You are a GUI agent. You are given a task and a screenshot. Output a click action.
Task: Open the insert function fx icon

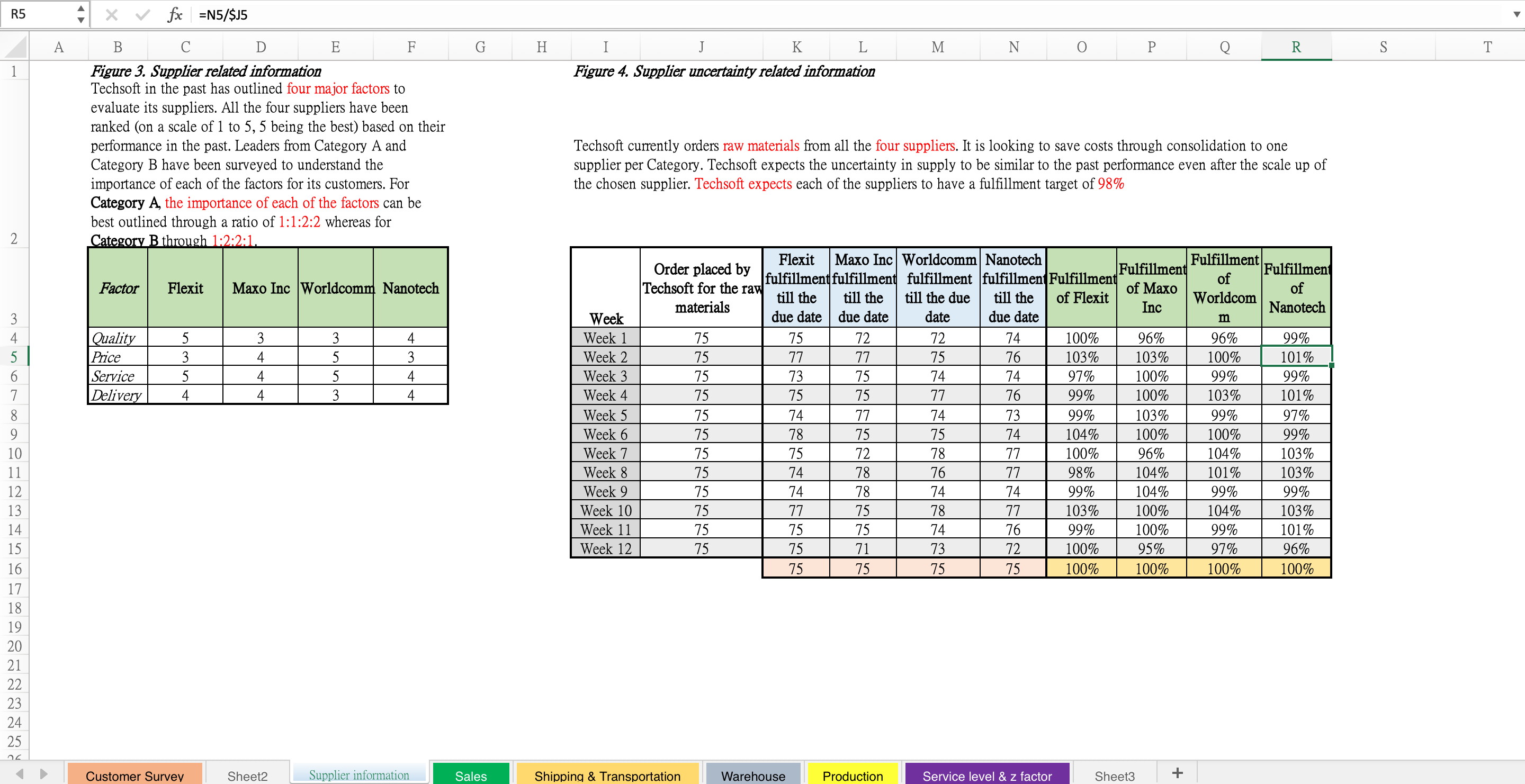coord(175,15)
